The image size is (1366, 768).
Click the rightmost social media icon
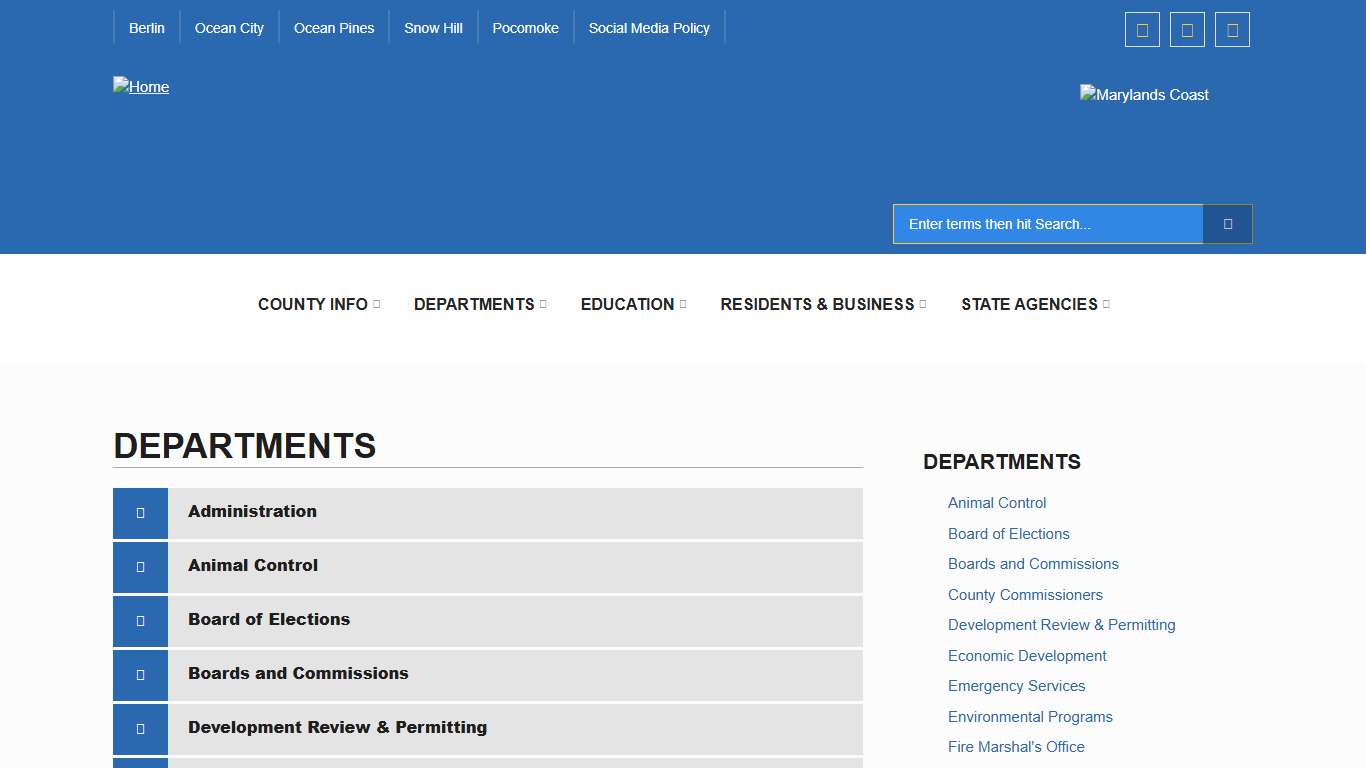1232,29
